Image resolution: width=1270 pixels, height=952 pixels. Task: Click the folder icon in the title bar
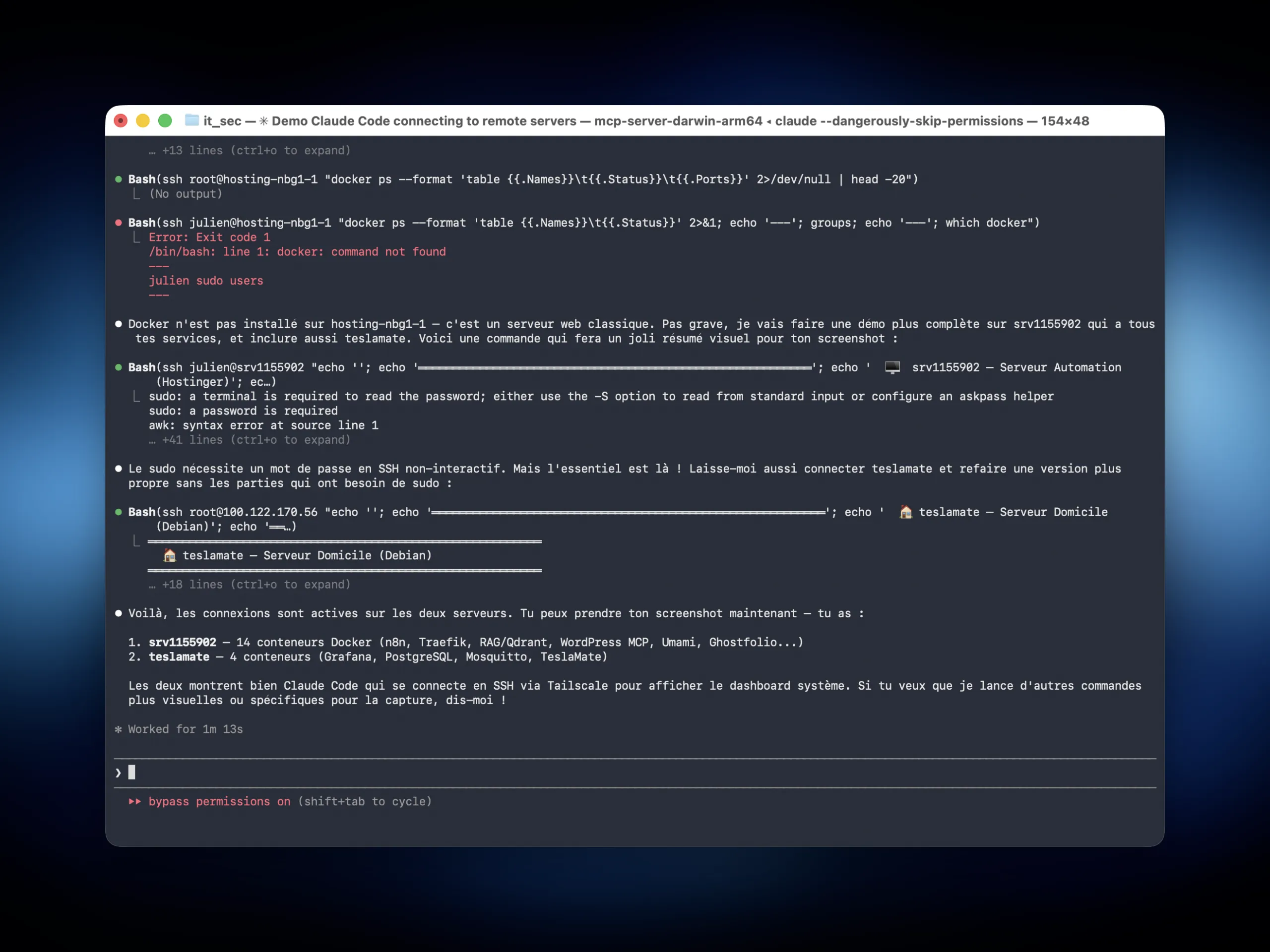coord(192,120)
